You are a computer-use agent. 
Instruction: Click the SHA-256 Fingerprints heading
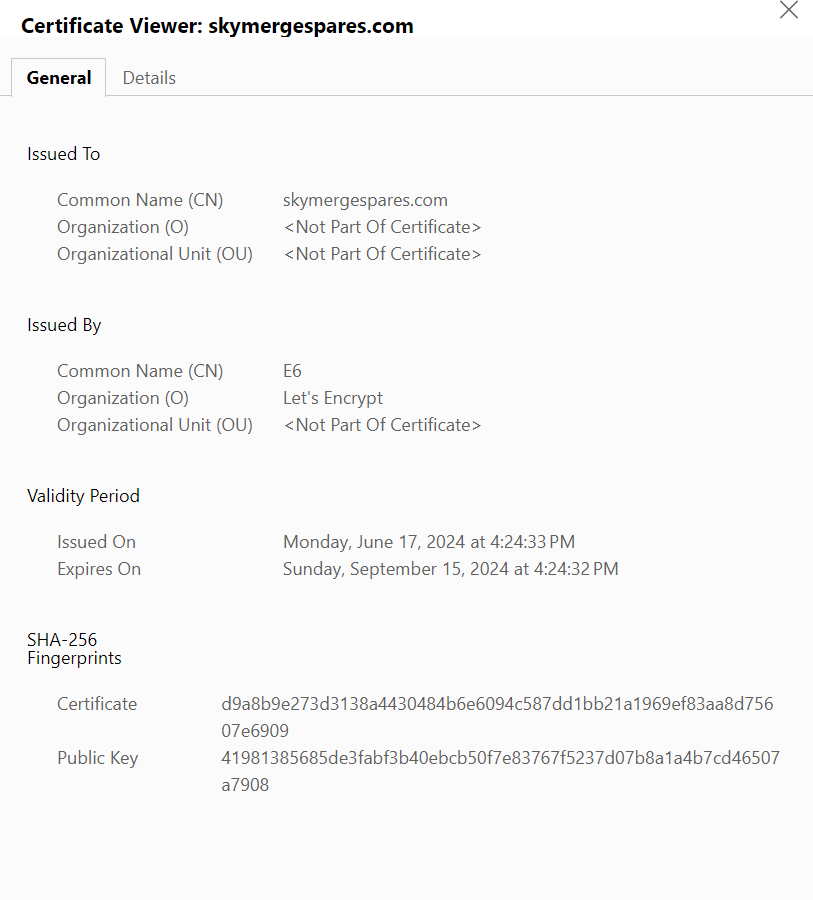coord(74,649)
